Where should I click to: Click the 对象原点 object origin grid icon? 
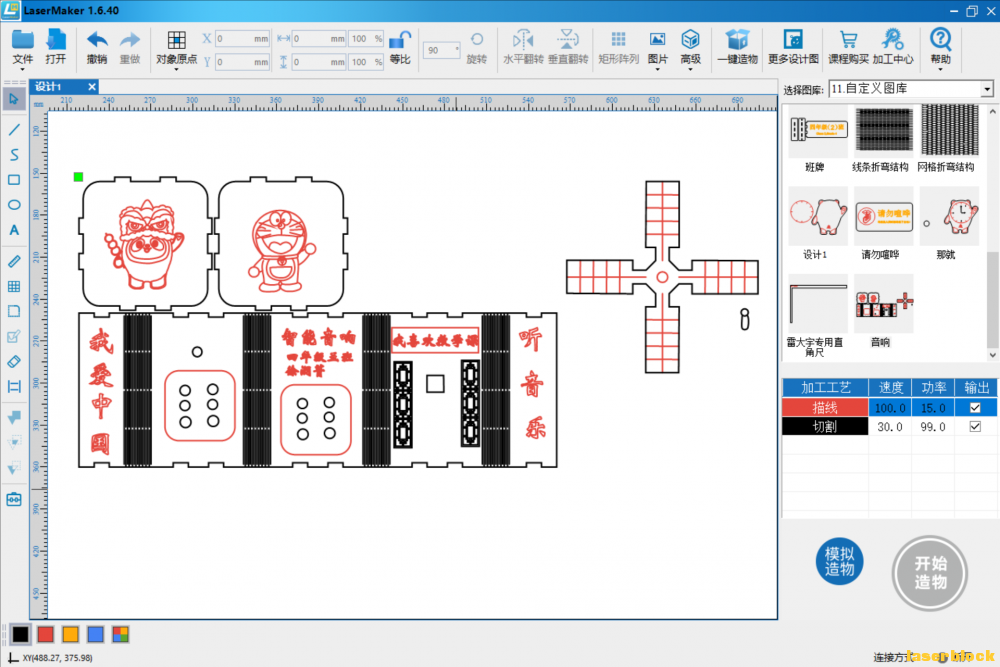click(177, 40)
